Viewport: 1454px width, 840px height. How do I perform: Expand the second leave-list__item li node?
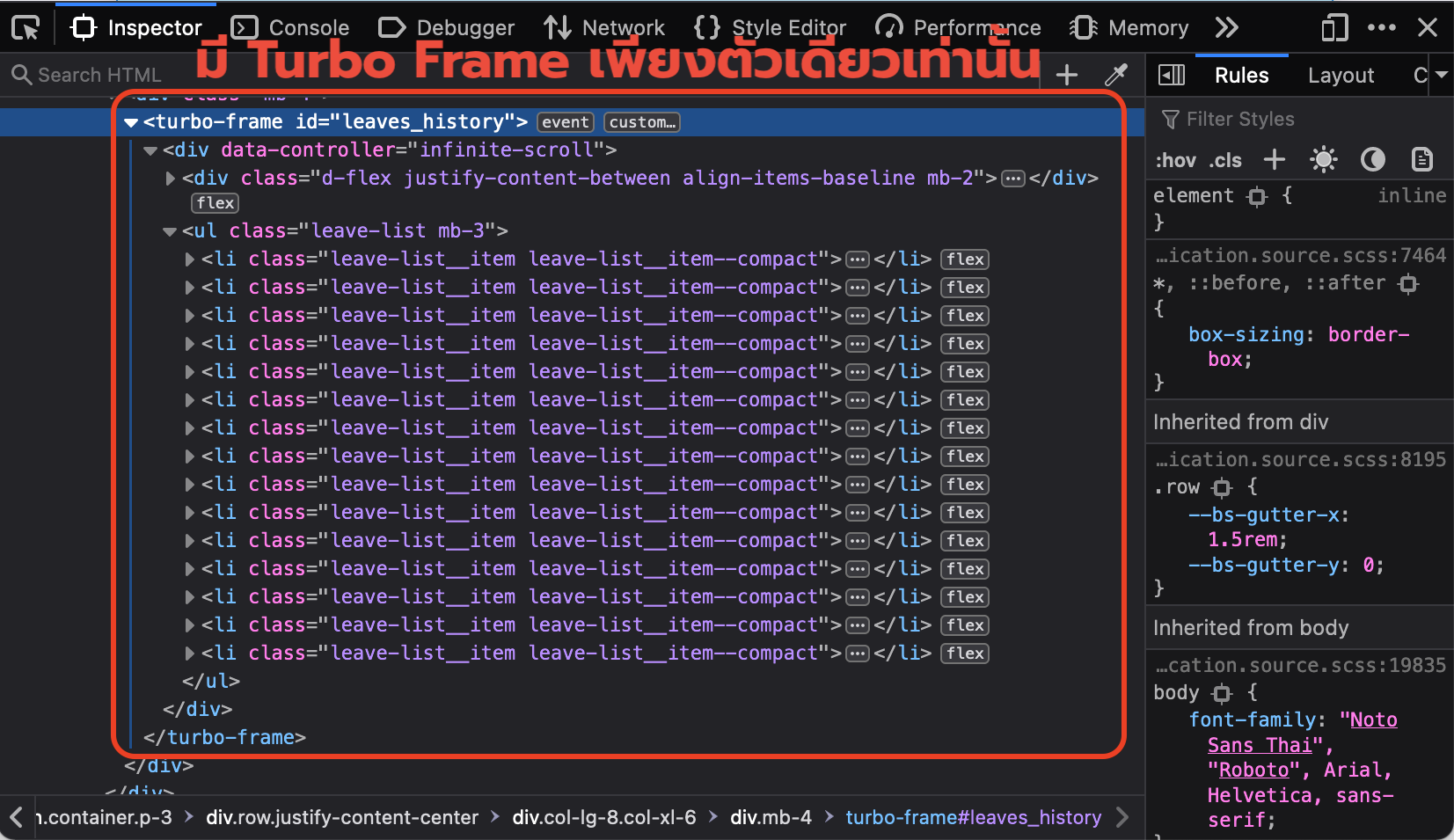coord(190,288)
